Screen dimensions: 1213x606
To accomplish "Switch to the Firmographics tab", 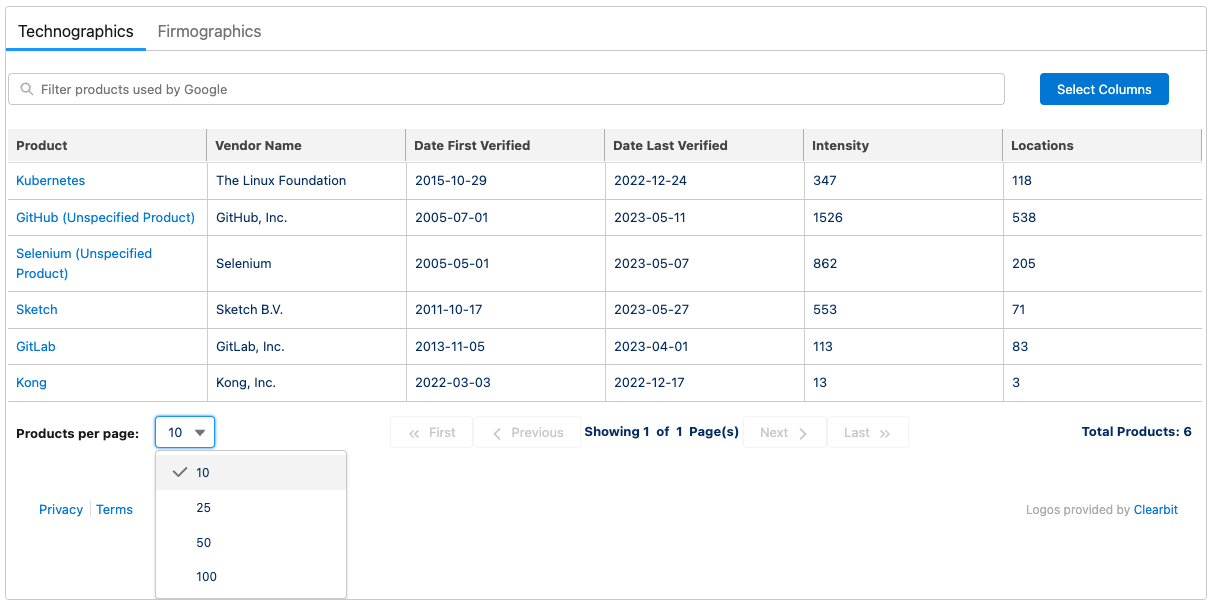I will [x=209, y=31].
